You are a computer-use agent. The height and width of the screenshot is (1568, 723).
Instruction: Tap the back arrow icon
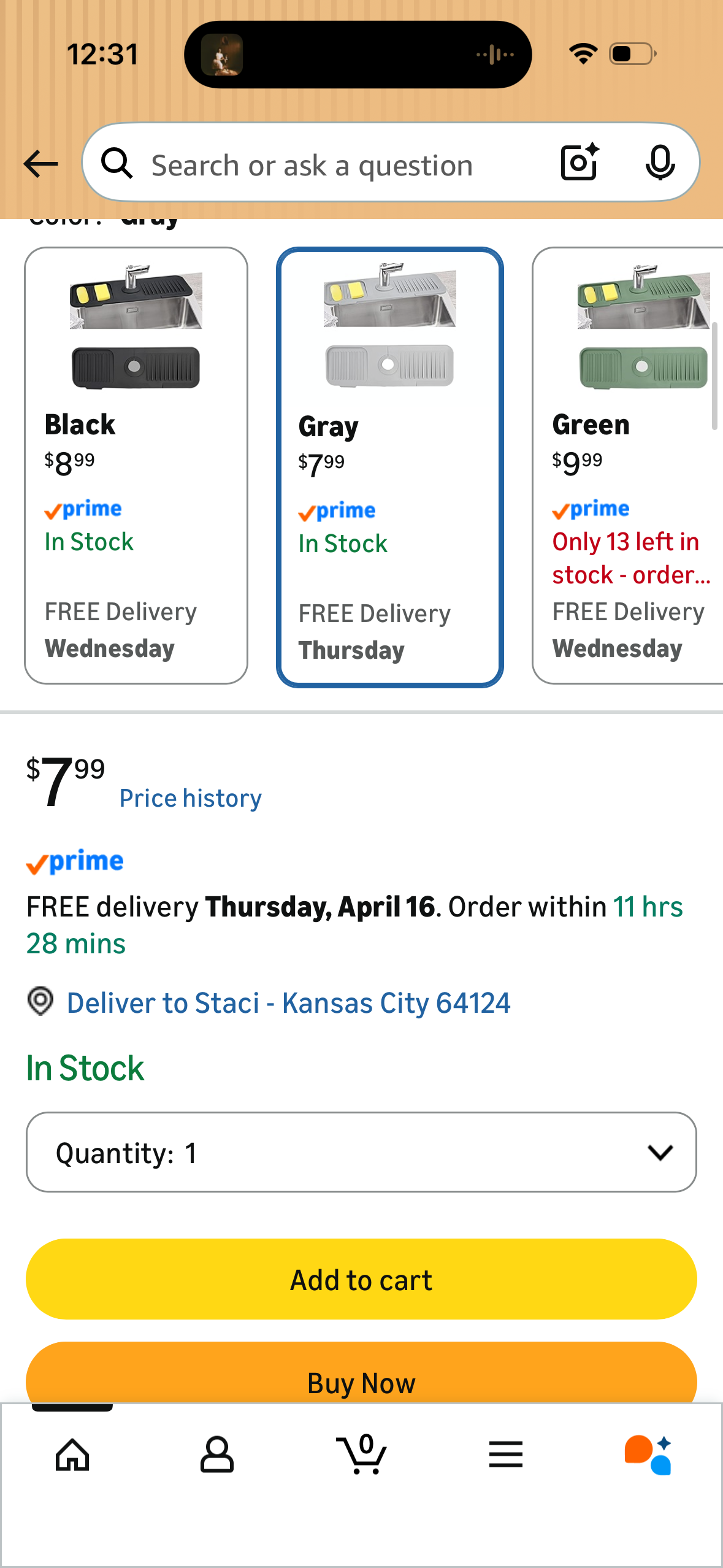click(40, 164)
